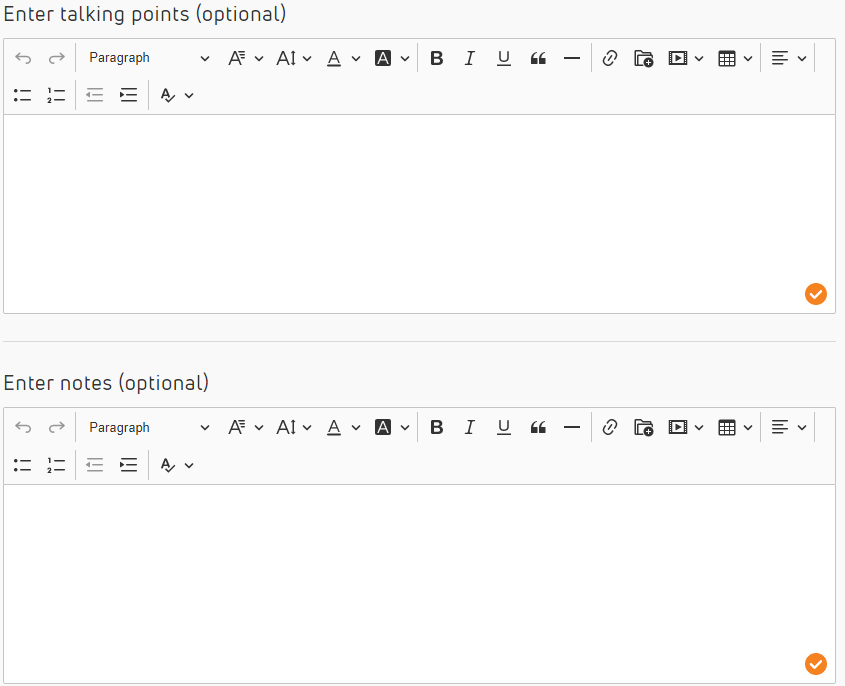The height and width of the screenshot is (686, 845).
Task: Toggle underline in talking points editor
Action: pos(504,58)
